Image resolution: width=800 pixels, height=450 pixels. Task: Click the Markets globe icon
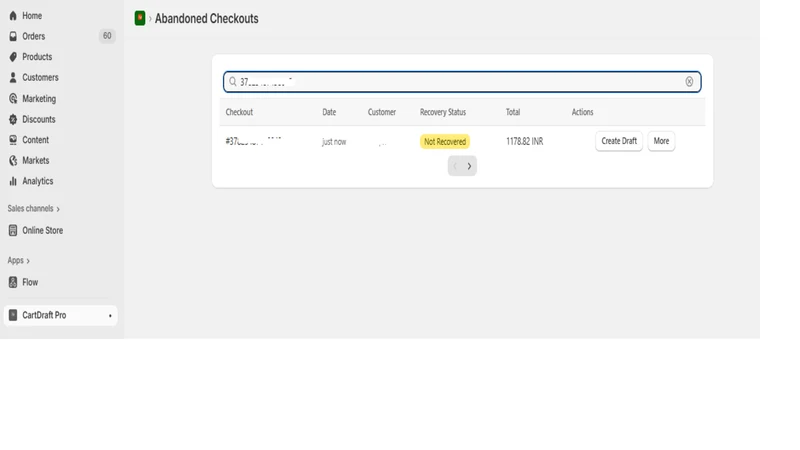(x=13, y=161)
